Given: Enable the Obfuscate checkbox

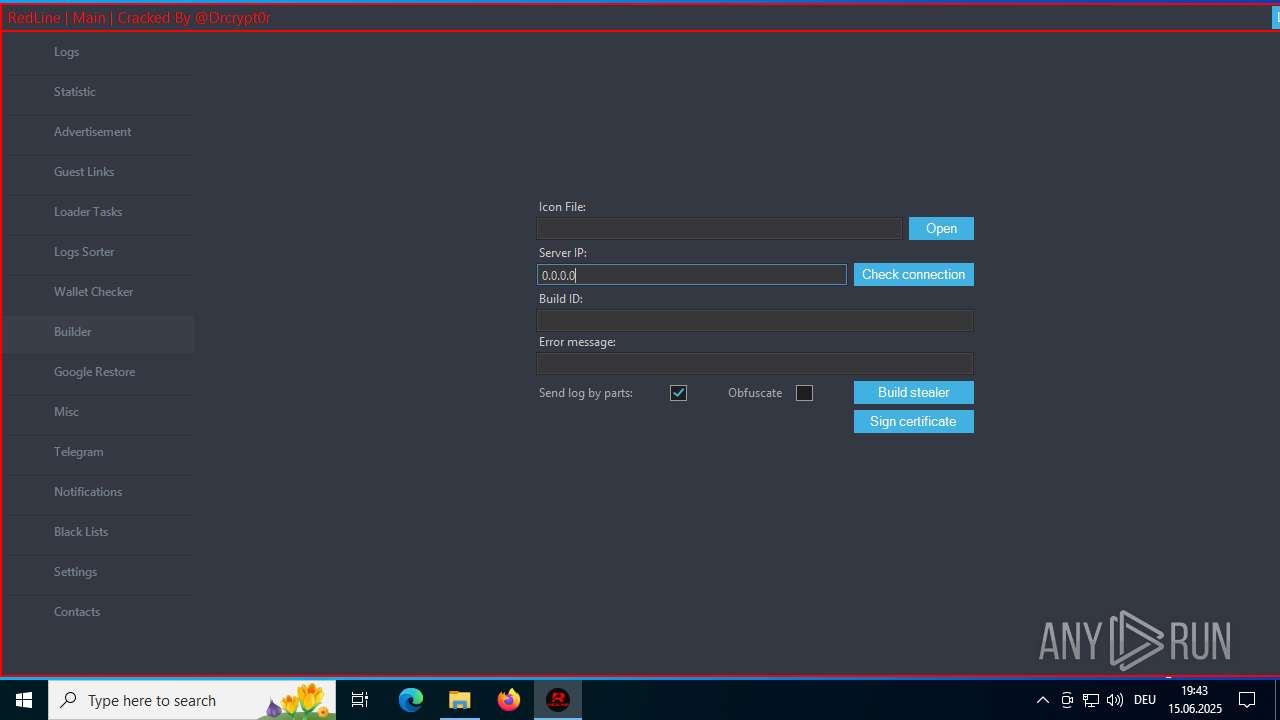Looking at the screenshot, I should [804, 393].
